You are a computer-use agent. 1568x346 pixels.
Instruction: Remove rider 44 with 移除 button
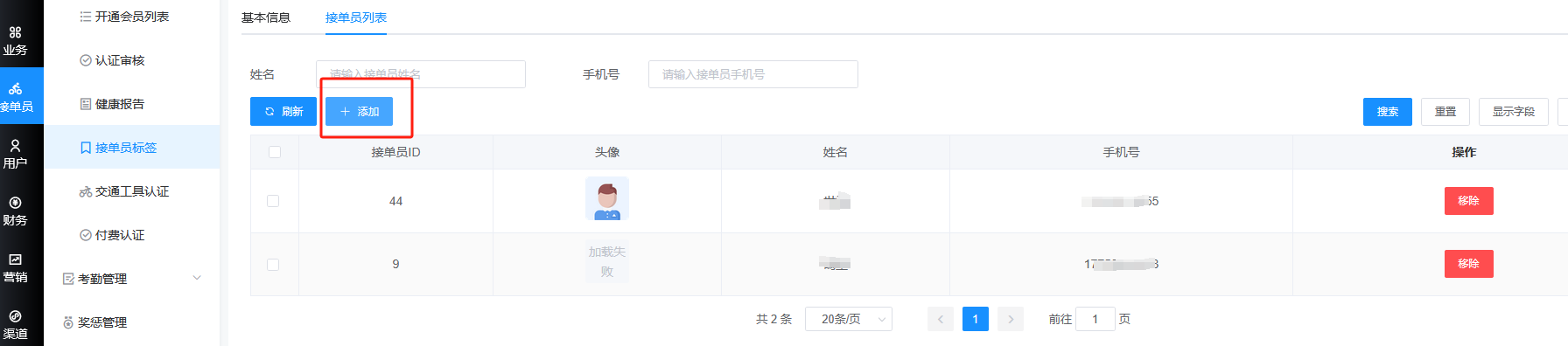click(1469, 201)
